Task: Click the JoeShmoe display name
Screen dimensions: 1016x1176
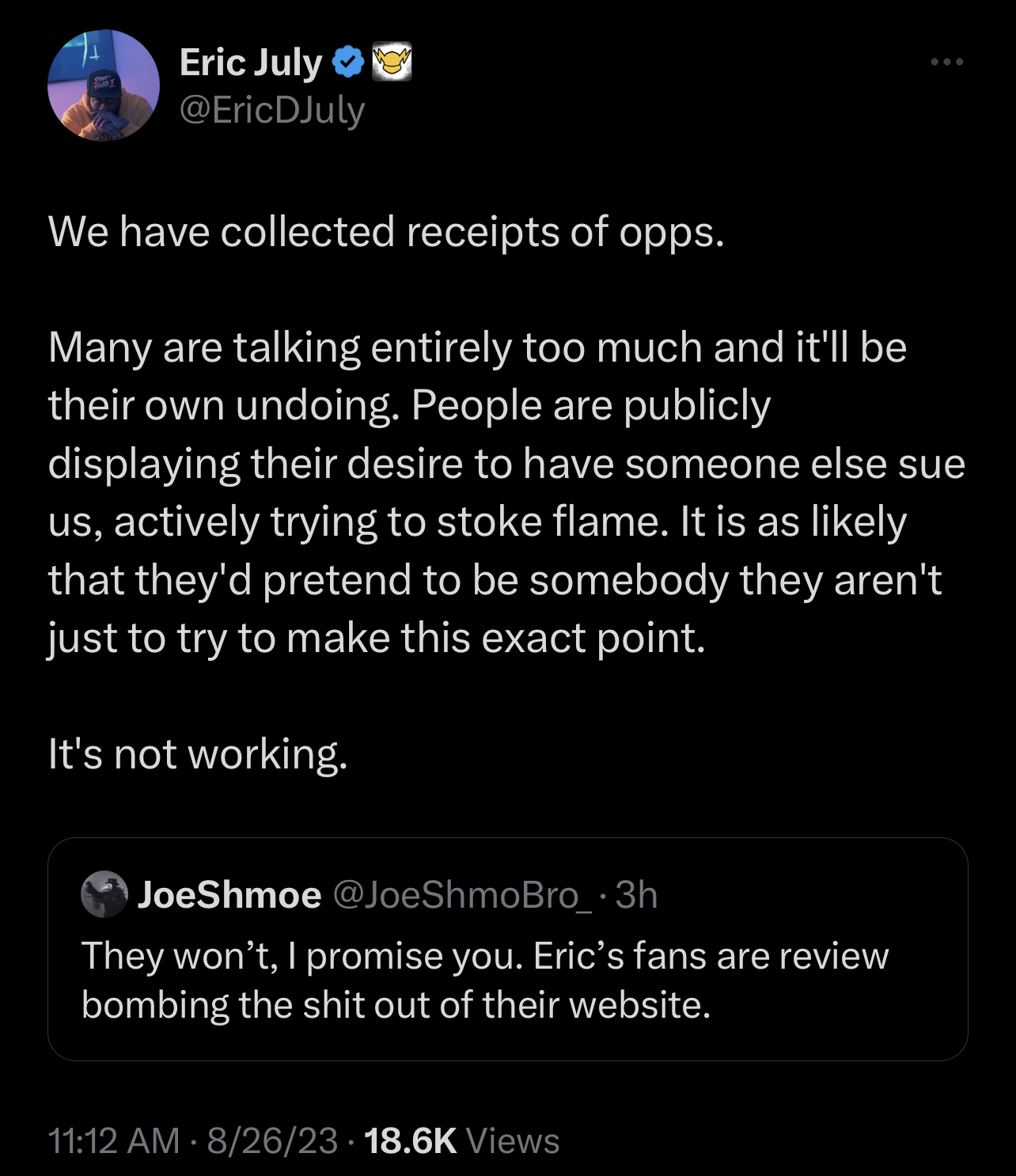Action: 229,895
